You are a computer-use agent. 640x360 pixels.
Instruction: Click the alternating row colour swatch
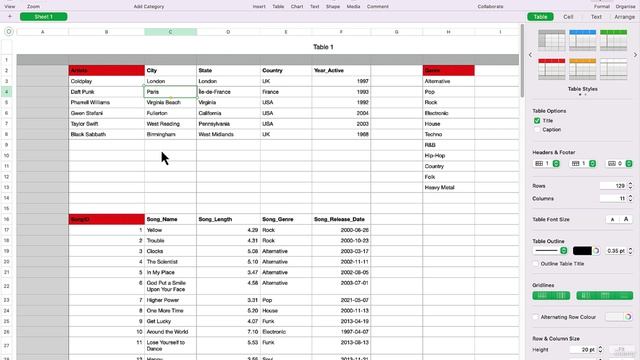tap(614, 317)
